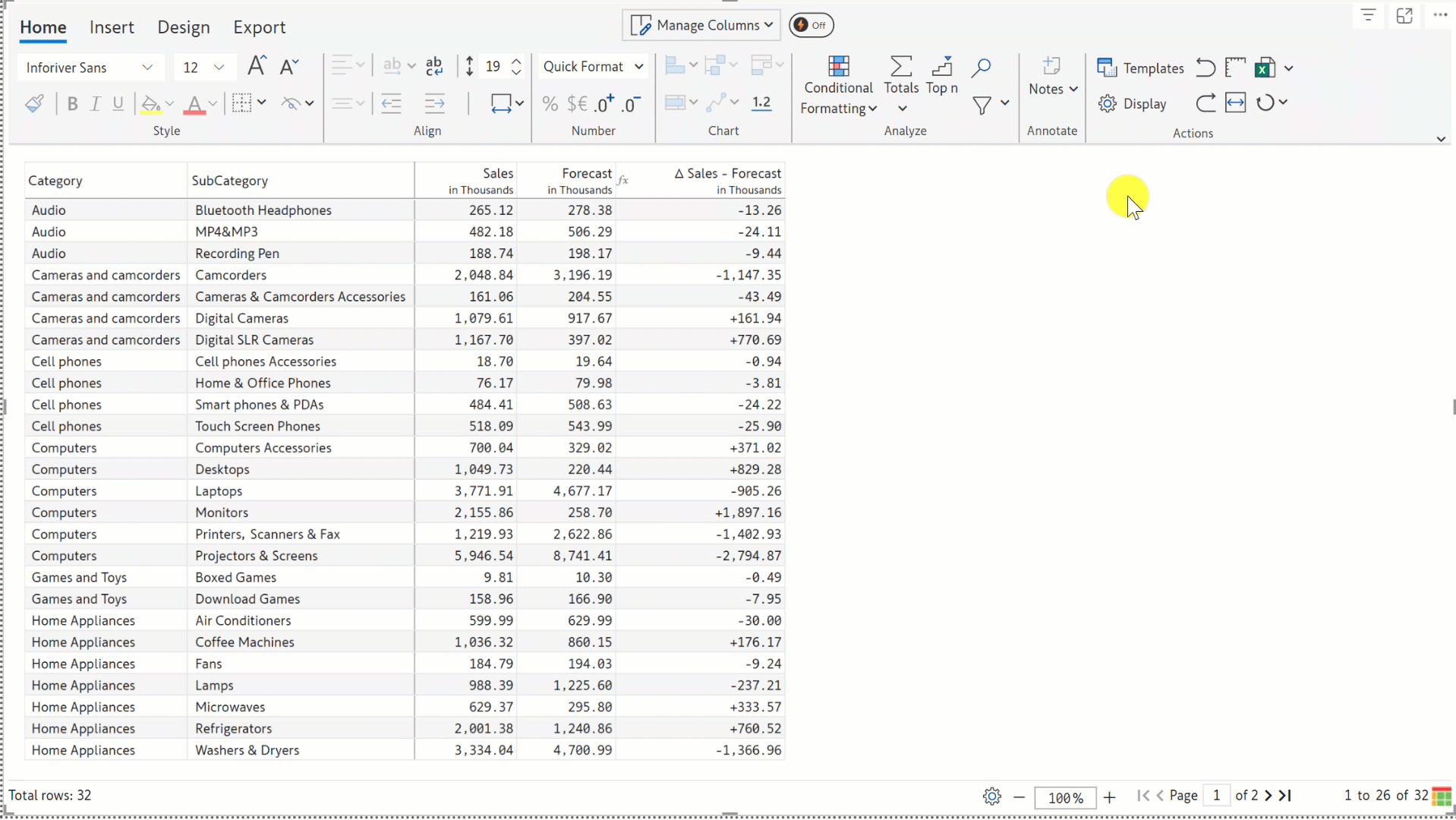Toggle the lightning Off switch

(x=811, y=25)
